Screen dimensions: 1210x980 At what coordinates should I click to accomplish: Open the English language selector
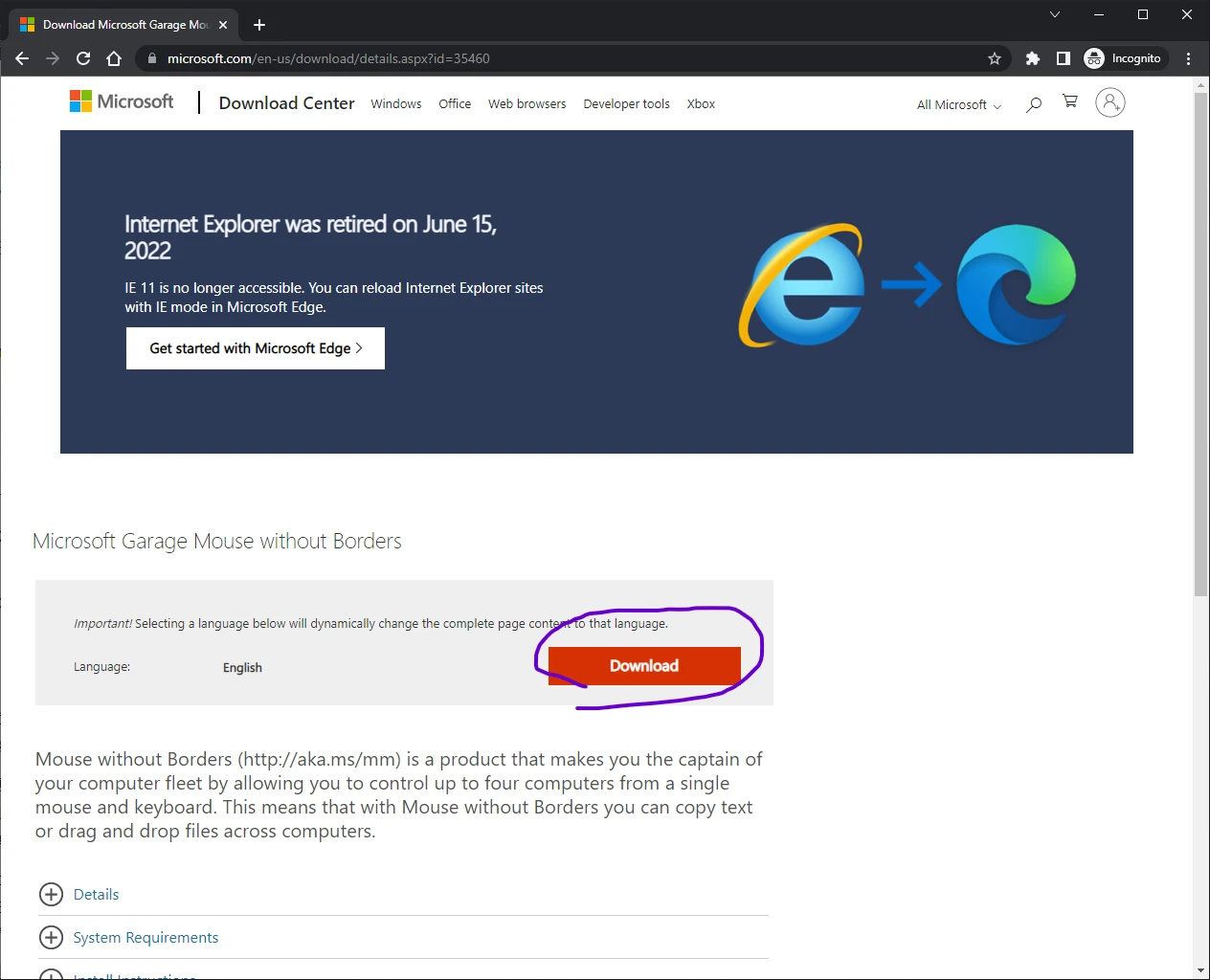pos(242,668)
